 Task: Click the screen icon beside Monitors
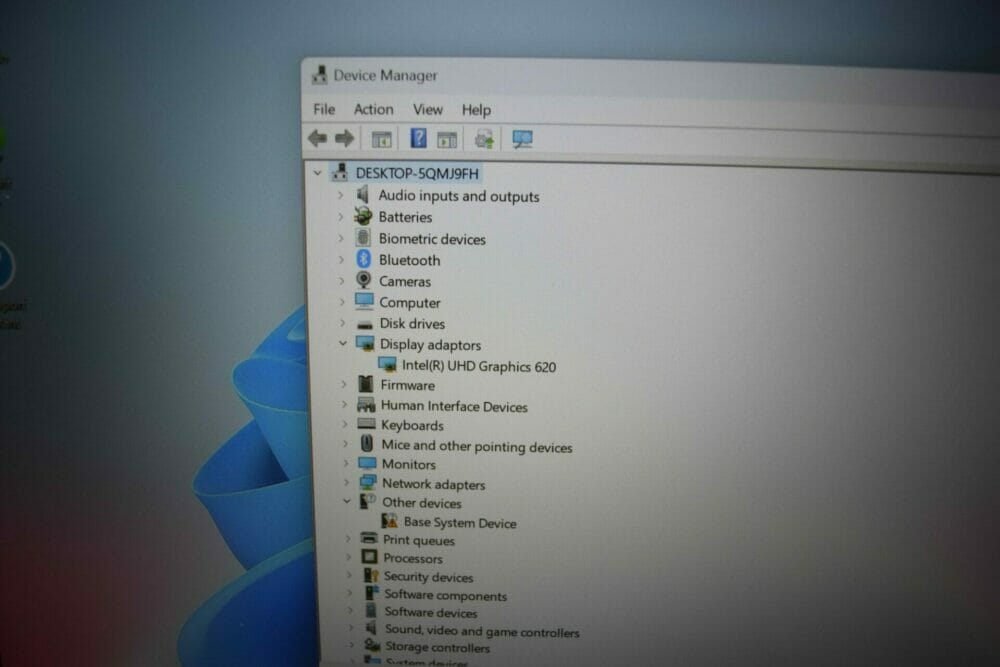[x=367, y=463]
